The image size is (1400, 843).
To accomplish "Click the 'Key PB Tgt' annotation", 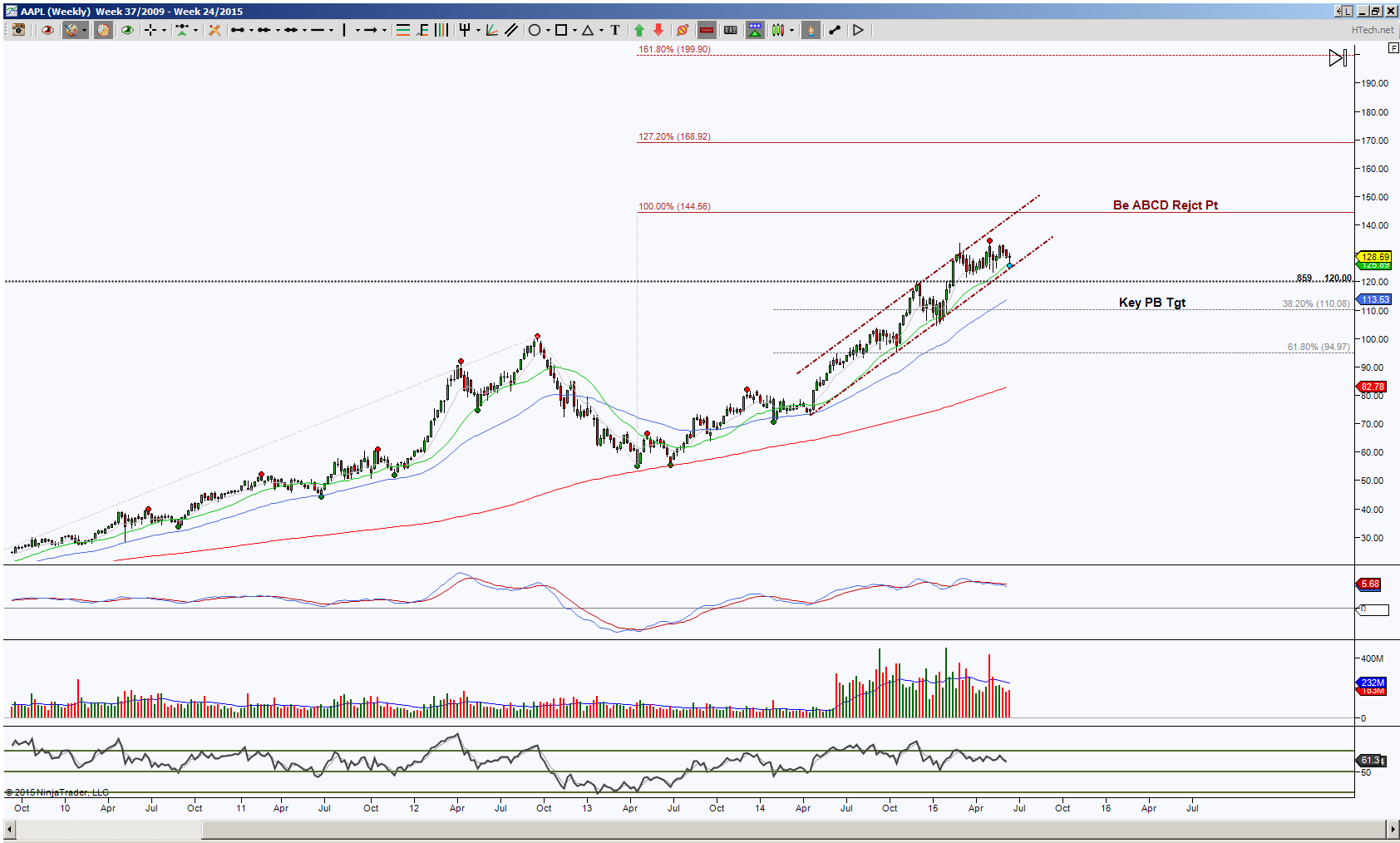I will click(1152, 303).
